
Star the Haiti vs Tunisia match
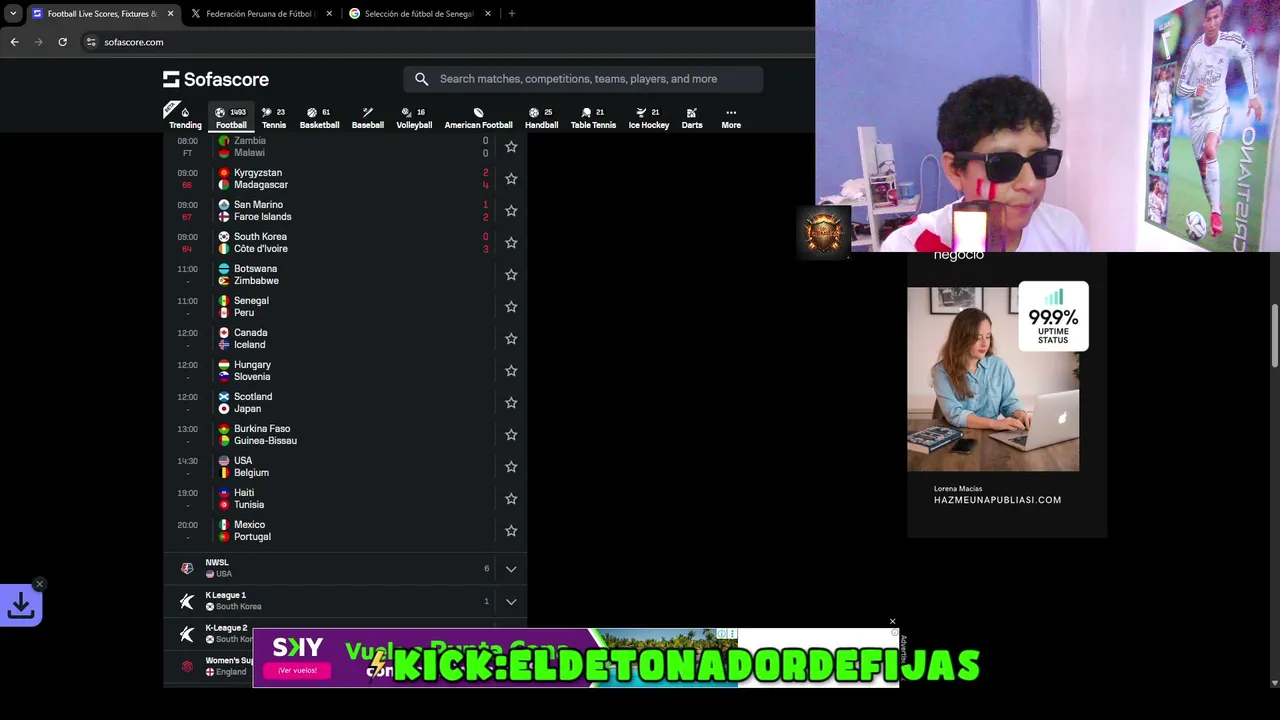[511, 499]
